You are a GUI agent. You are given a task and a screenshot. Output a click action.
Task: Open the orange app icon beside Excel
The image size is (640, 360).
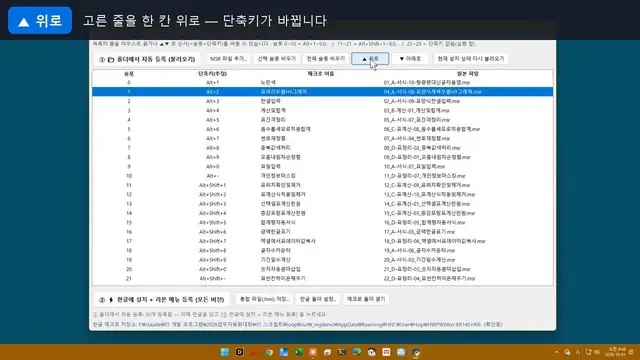(313, 352)
